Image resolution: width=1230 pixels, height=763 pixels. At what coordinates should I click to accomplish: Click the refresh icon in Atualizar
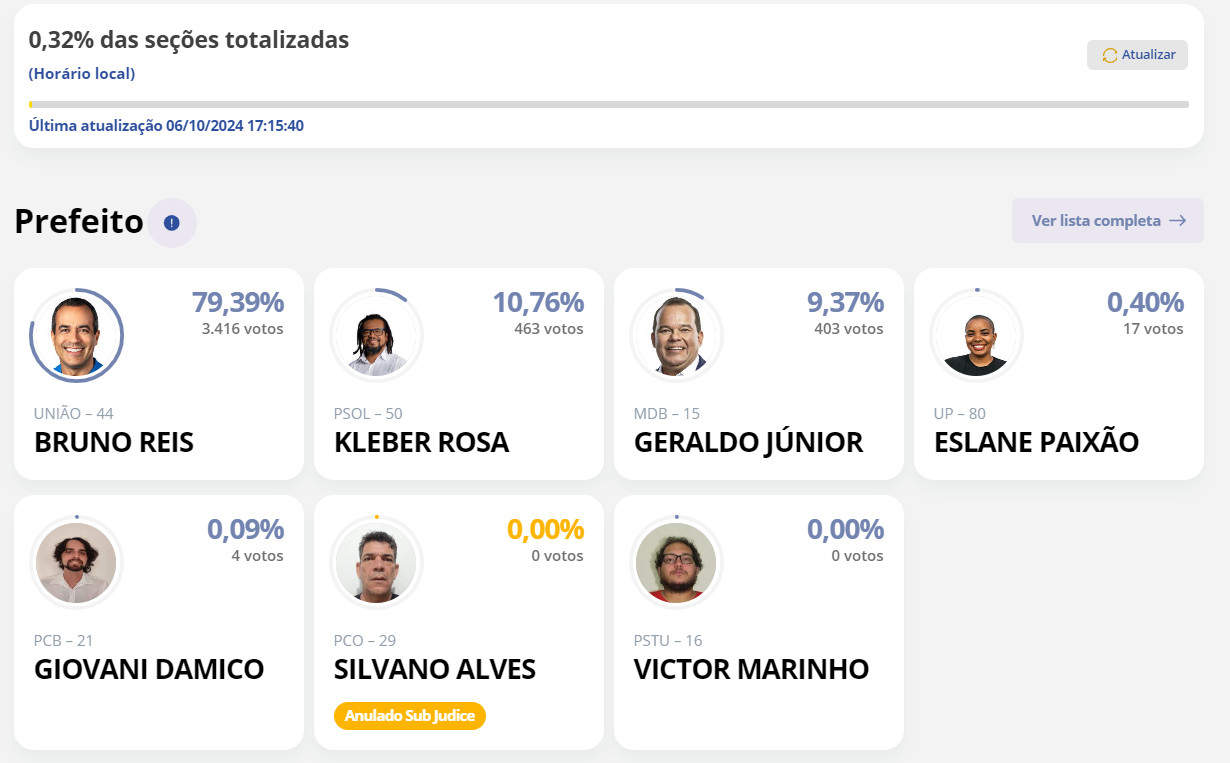1109,55
